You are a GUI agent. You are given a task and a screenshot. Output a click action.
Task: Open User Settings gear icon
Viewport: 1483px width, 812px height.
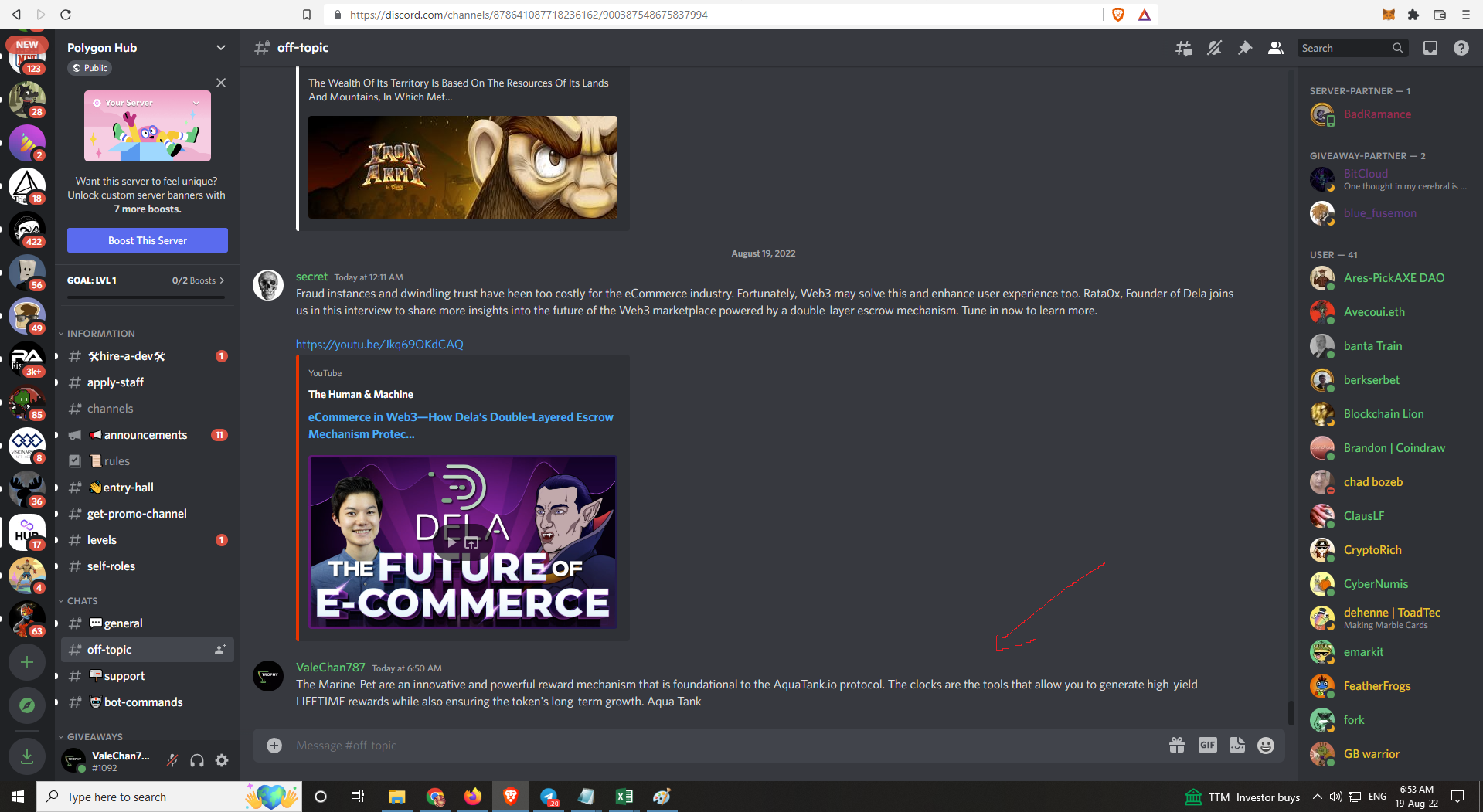222,761
